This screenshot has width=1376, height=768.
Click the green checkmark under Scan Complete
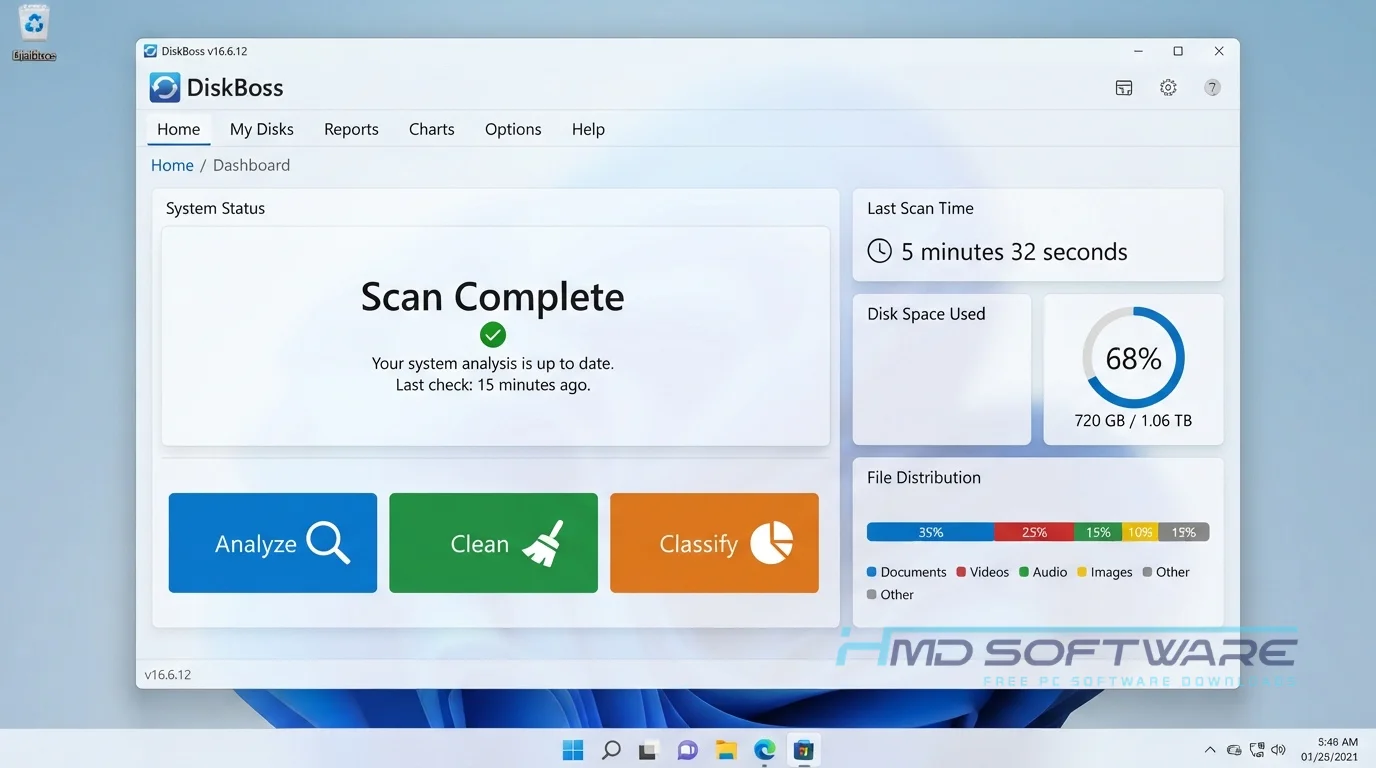tap(493, 334)
